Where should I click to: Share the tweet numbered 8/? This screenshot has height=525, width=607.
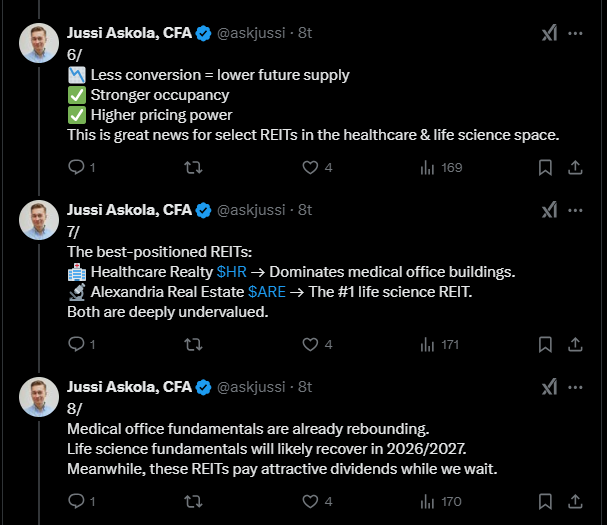click(x=575, y=501)
